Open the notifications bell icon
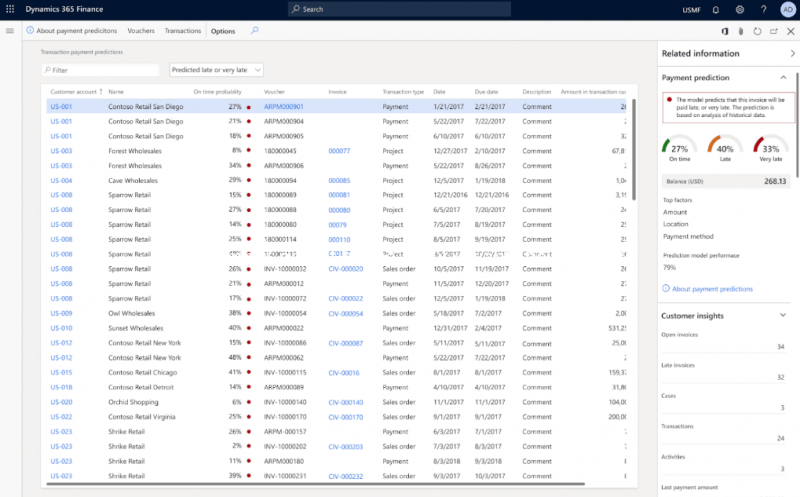The height and width of the screenshot is (497, 800). point(716,10)
